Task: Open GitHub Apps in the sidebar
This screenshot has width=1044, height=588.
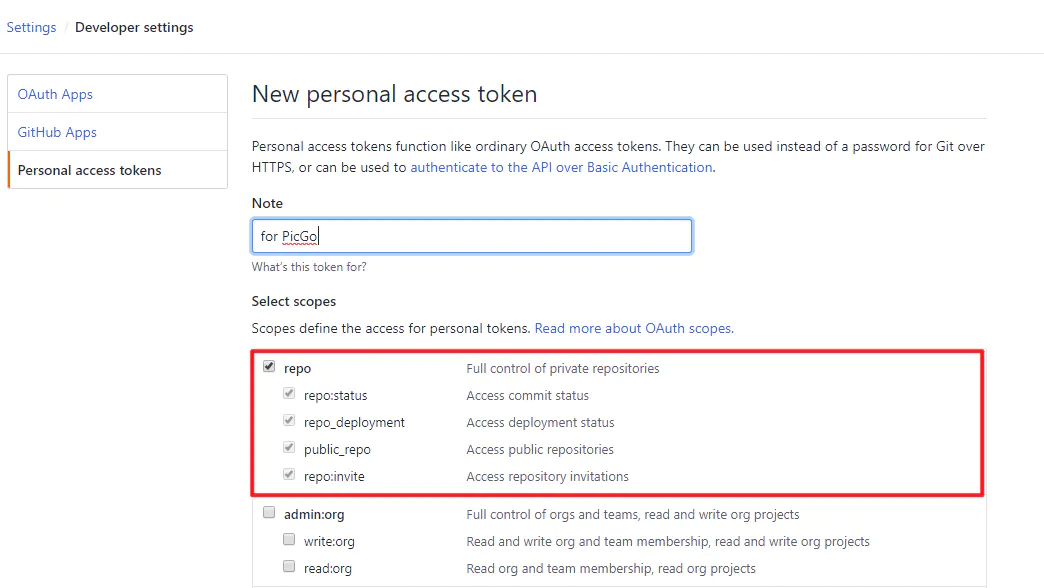Action: (x=57, y=132)
